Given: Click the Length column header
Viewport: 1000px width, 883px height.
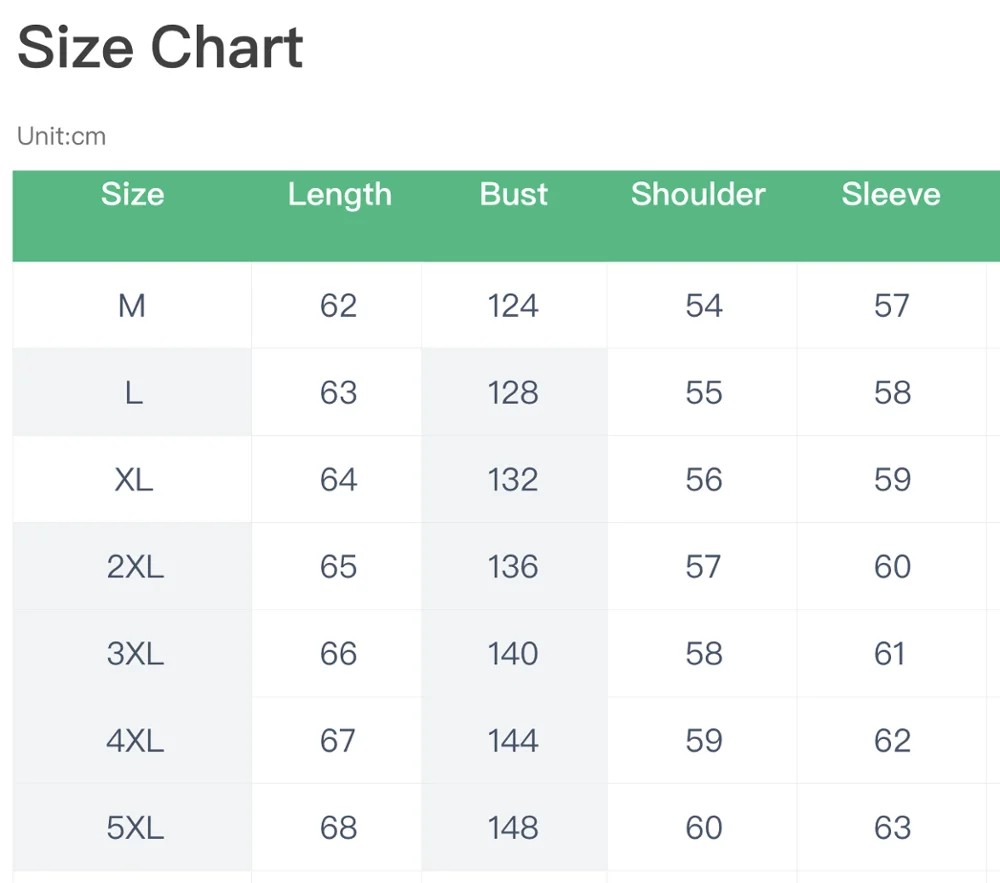Looking at the screenshot, I should 339,195.
